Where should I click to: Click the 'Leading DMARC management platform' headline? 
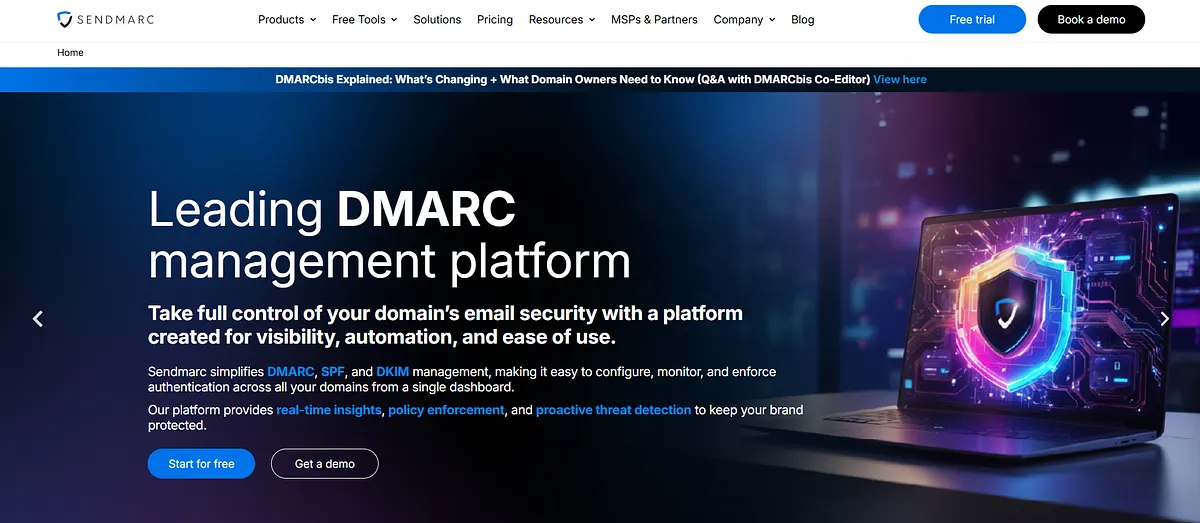[389, 235]
